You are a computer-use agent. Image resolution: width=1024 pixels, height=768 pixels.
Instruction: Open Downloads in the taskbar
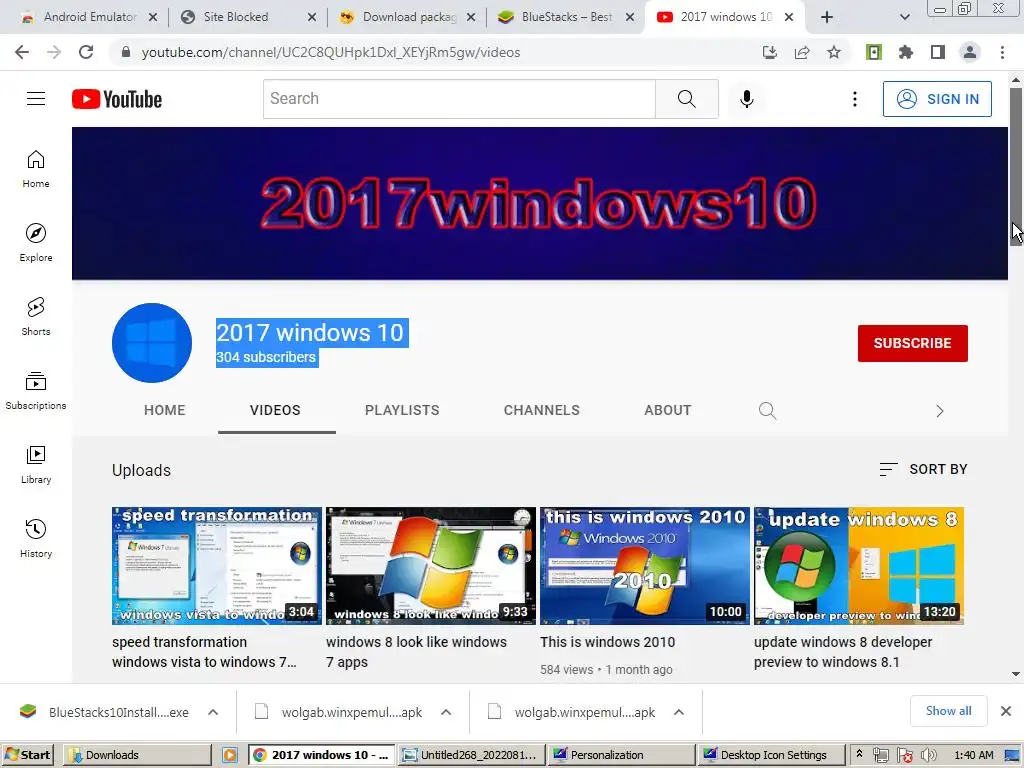[x=137, y=755]
